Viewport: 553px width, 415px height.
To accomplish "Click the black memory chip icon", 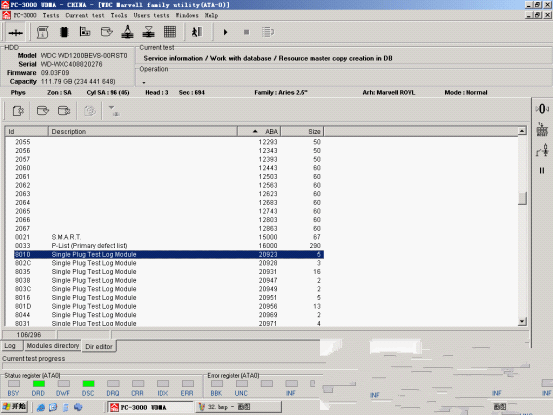I will [x=64, y=32].
